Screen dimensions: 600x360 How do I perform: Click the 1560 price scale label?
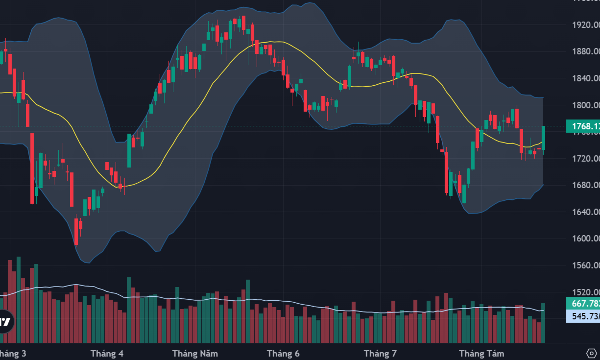tap(586, 265)
